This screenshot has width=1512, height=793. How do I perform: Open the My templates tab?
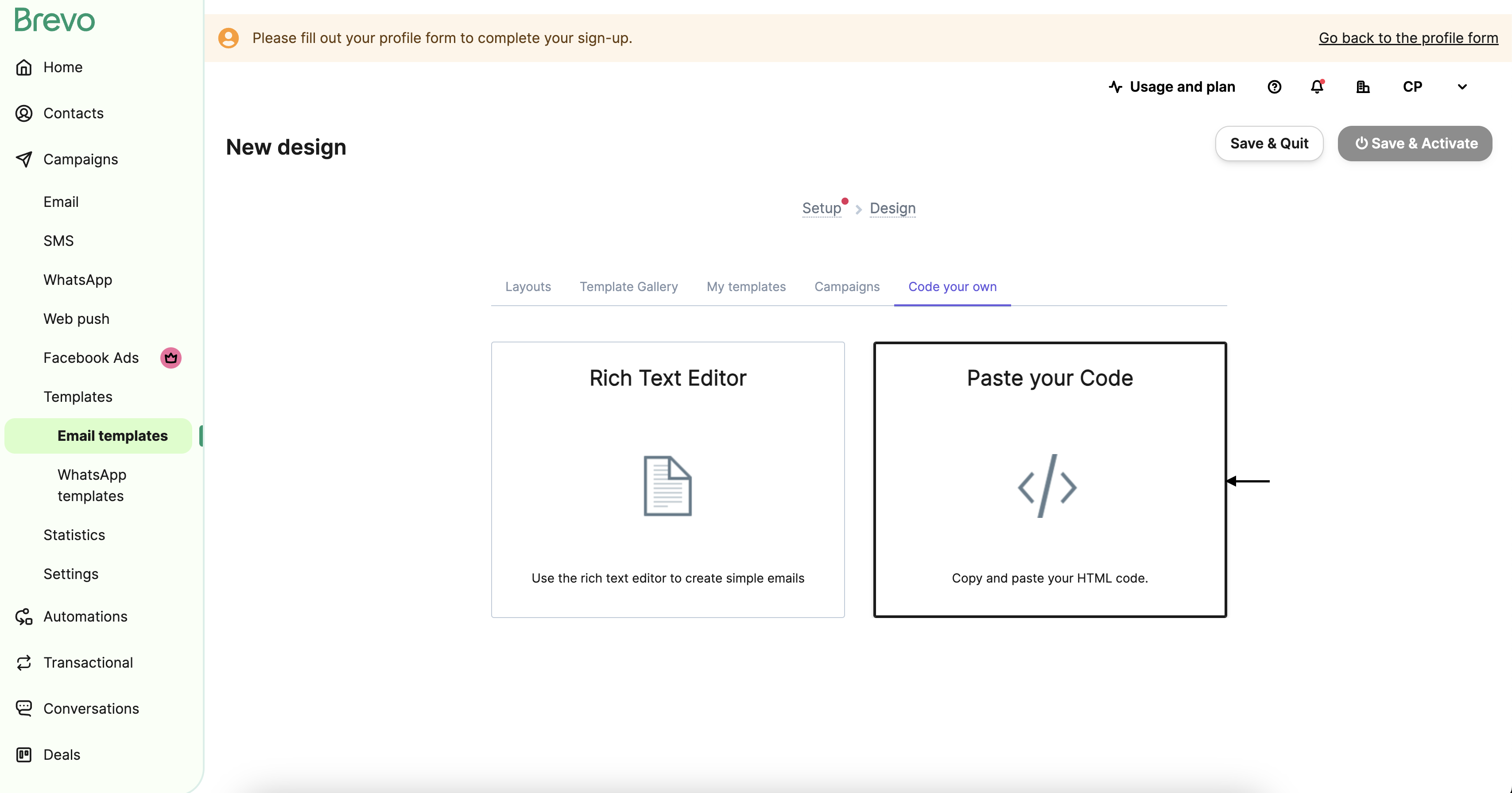point(746,287)
